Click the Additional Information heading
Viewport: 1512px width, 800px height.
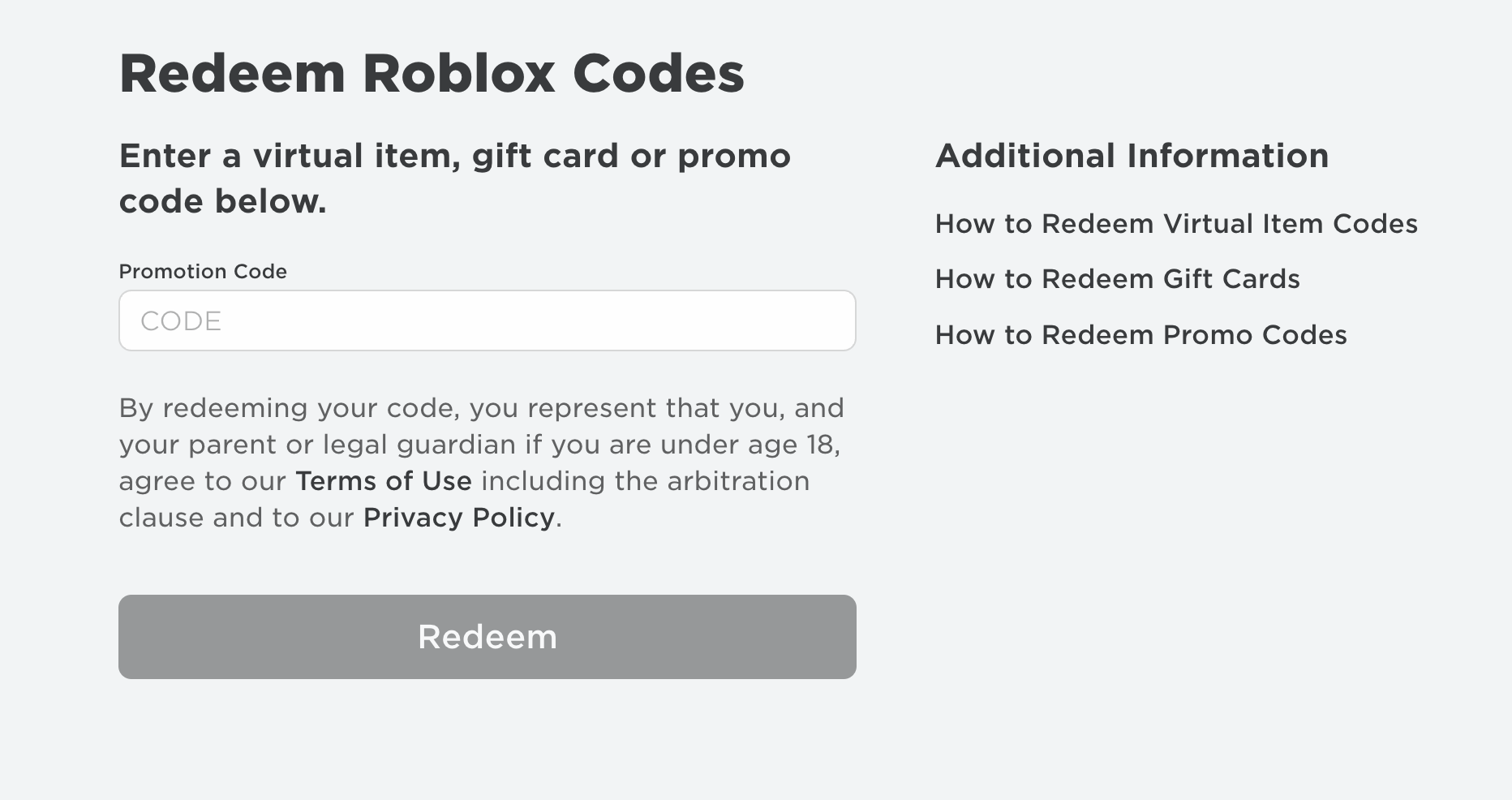(x=1132, y=156)
